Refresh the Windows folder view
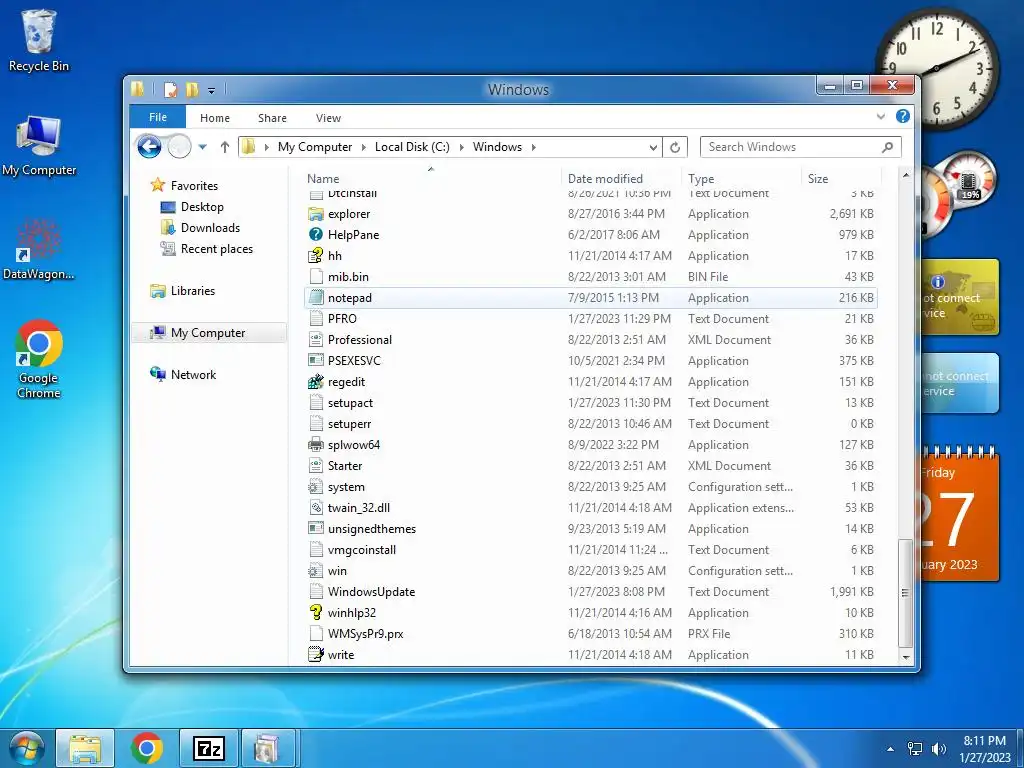 675,148
